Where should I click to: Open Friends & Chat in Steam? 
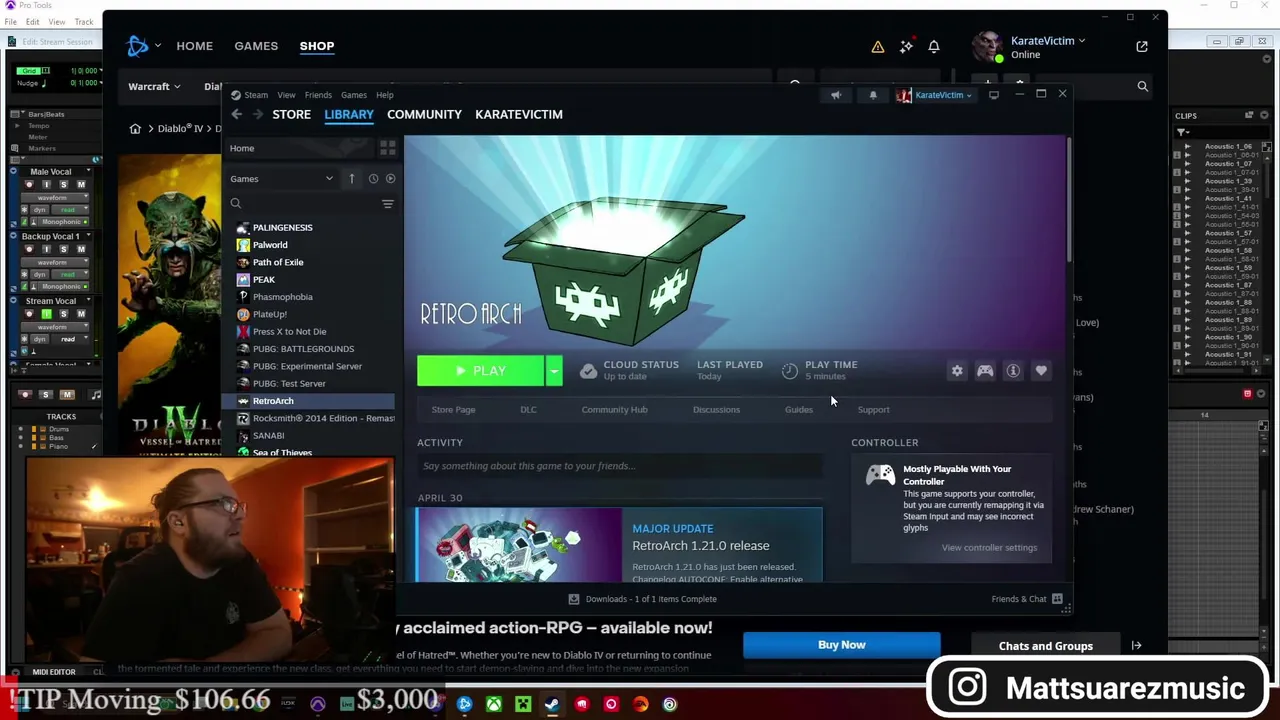1027,599
